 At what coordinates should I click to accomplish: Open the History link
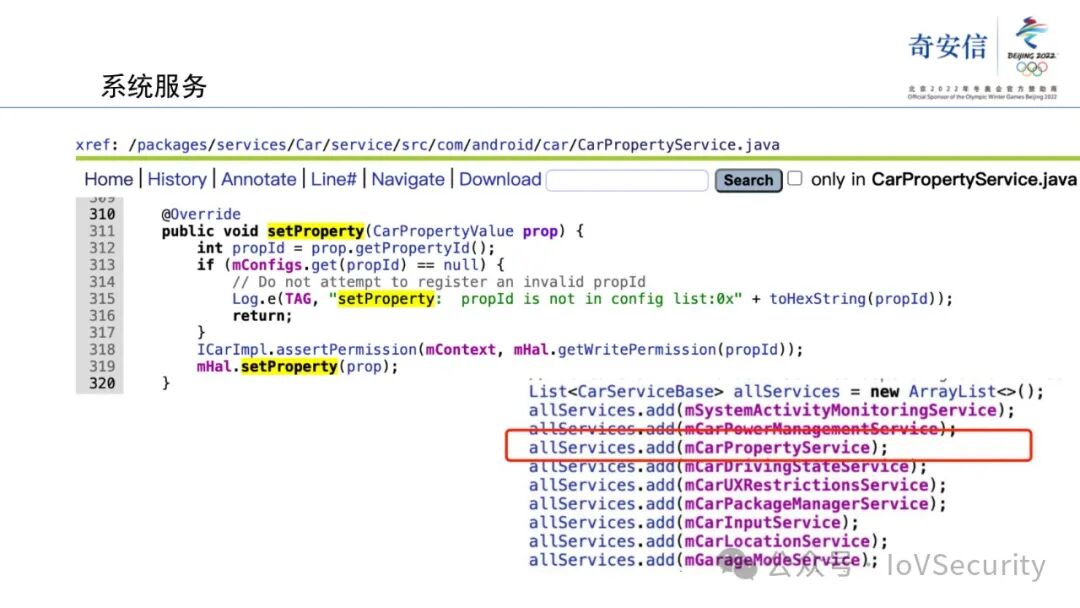tap(177, 179)
